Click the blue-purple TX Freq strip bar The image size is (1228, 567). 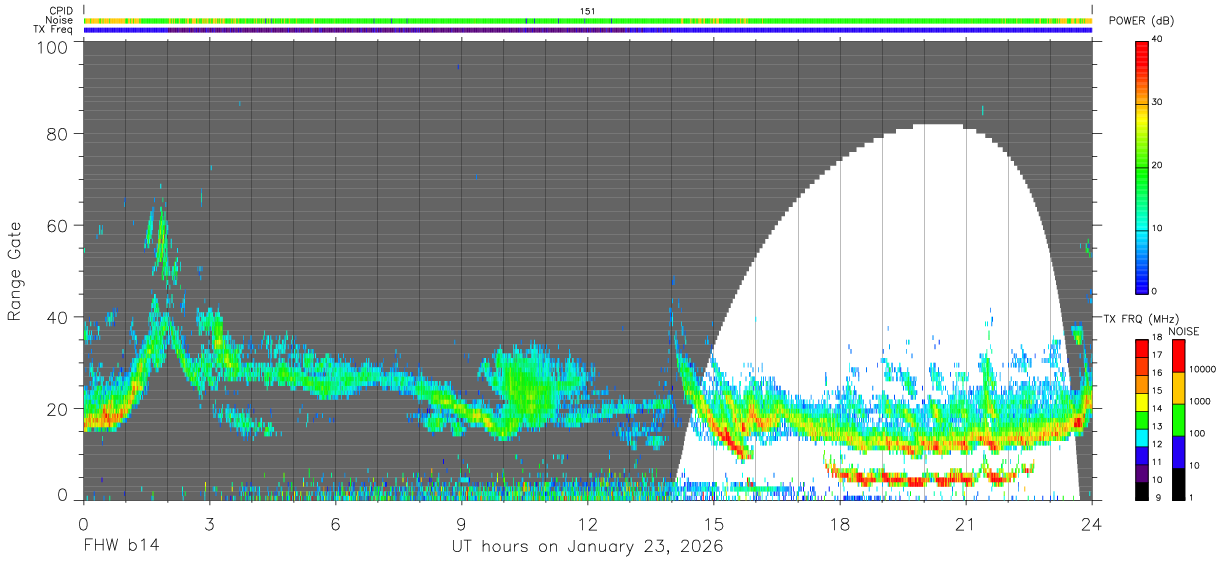click(588, 29)
